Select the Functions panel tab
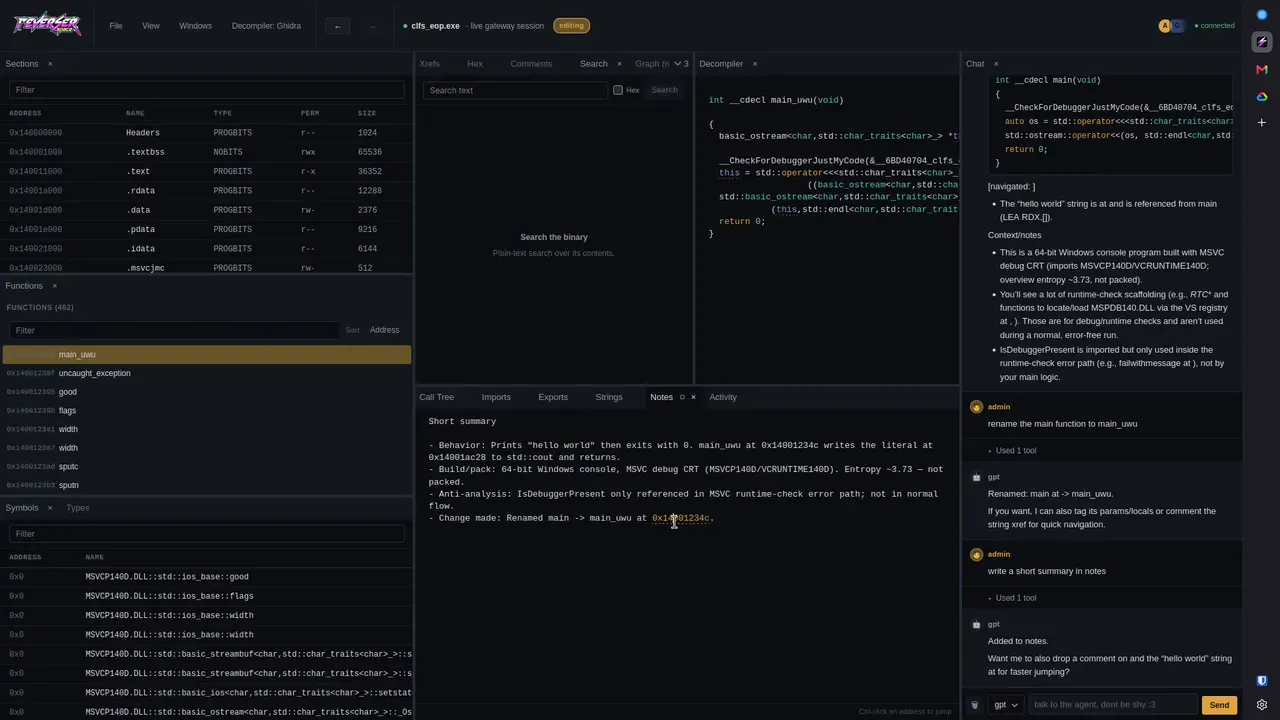Viewport: 1280px width, 720px height. click(x=24, y=286)
